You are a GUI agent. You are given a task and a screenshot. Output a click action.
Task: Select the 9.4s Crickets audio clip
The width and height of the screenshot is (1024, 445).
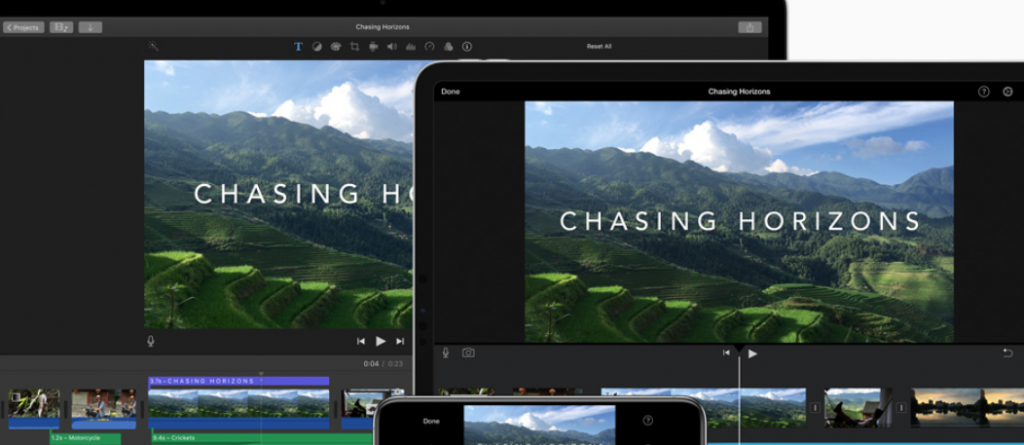(261, 438)
